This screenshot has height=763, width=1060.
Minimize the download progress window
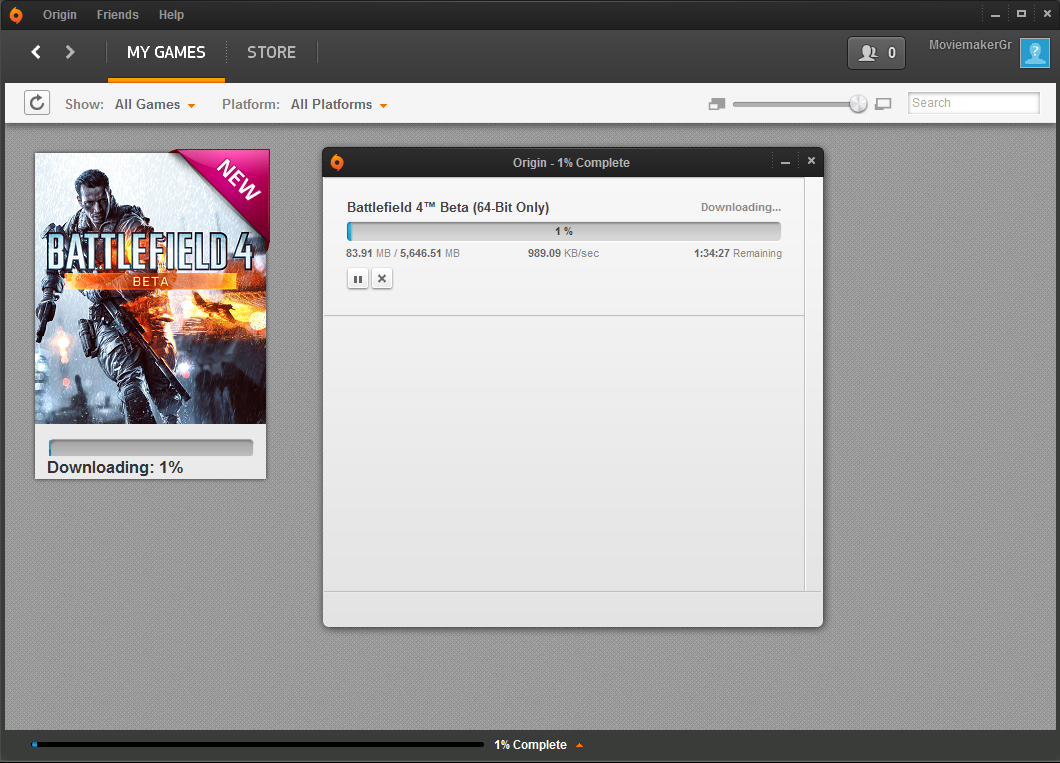(x=785, y=162)
